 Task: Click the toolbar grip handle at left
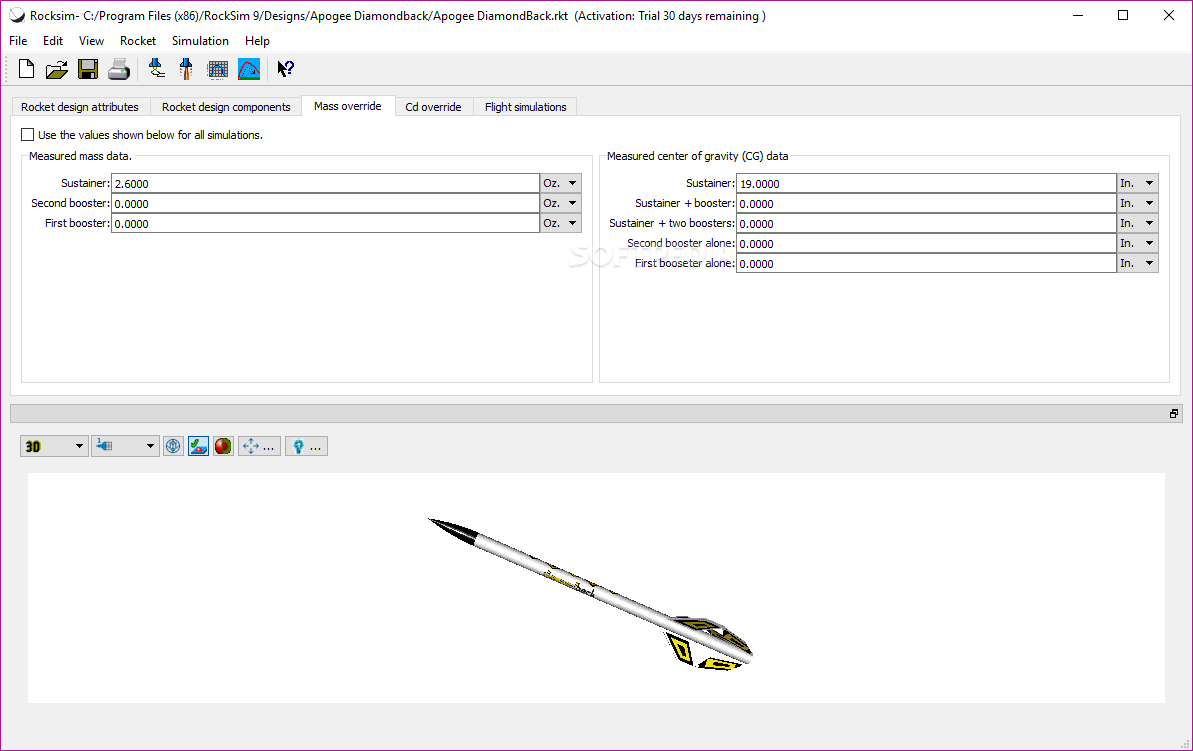pos(8,69)
